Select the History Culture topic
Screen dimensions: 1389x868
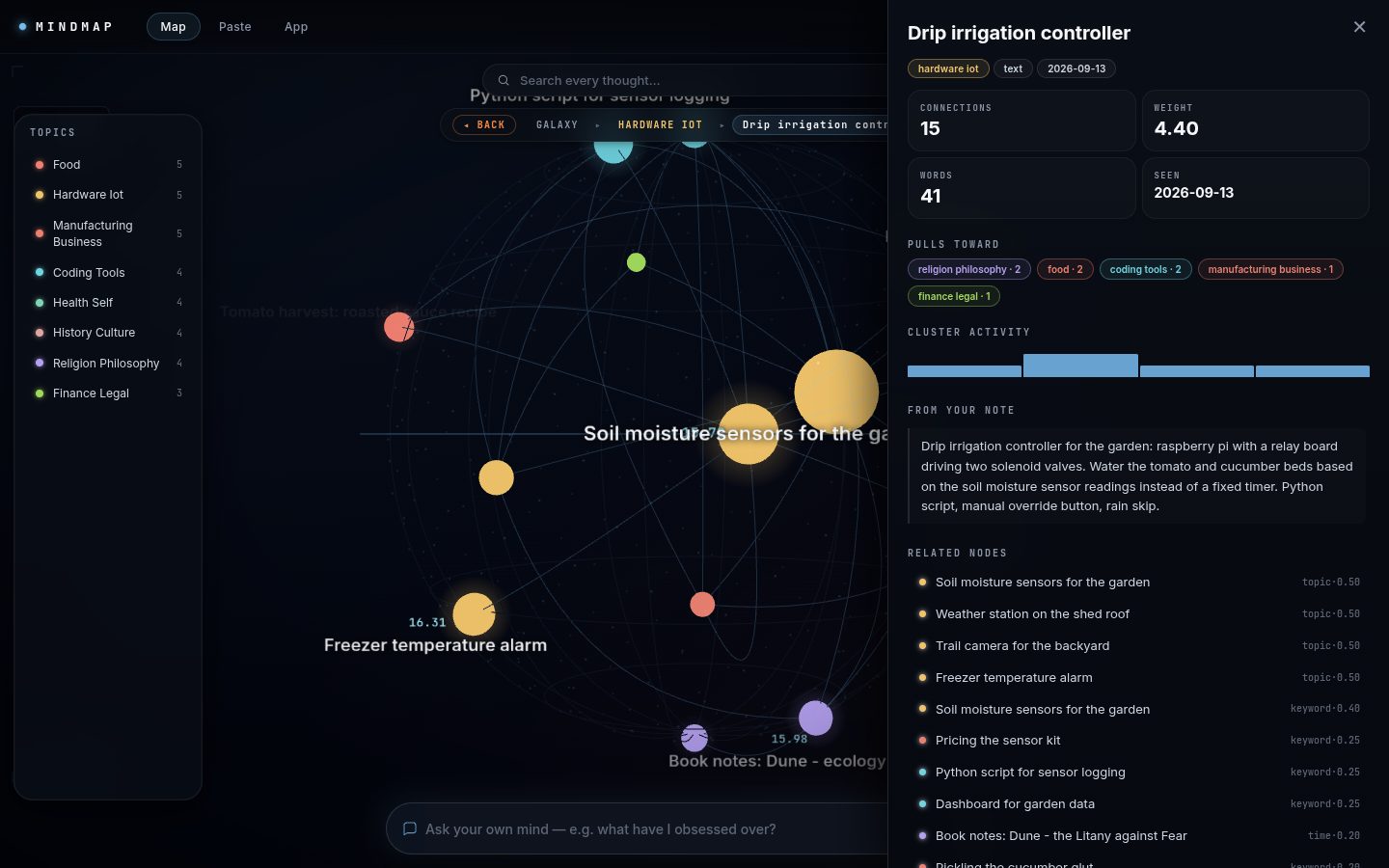pos(108,333)
